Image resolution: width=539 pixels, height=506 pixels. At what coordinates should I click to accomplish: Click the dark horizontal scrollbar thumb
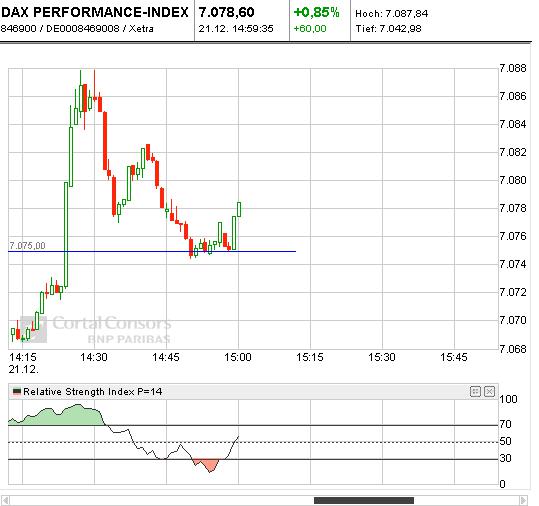[364, 500]
